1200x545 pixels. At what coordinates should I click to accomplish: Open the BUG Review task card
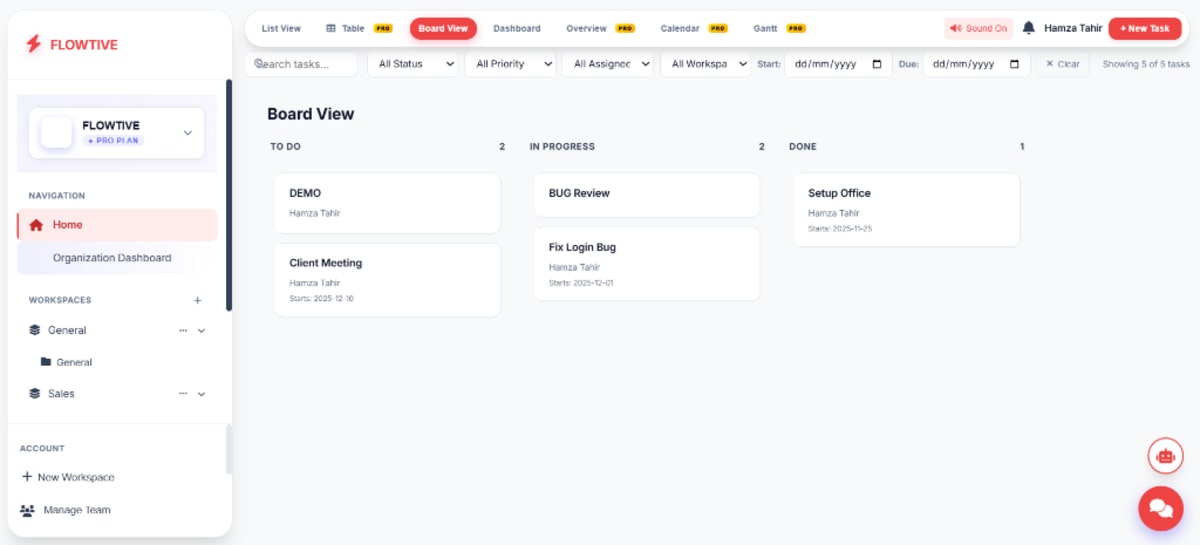(x=646, y=195)
